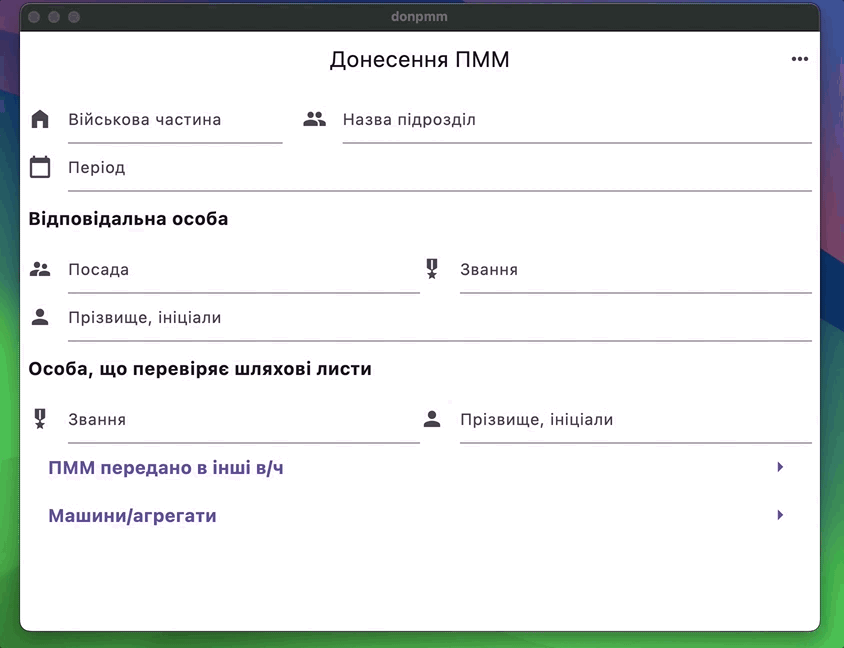
Task: Click the person icon in шляхові листи section
Action: coord(432,419)
